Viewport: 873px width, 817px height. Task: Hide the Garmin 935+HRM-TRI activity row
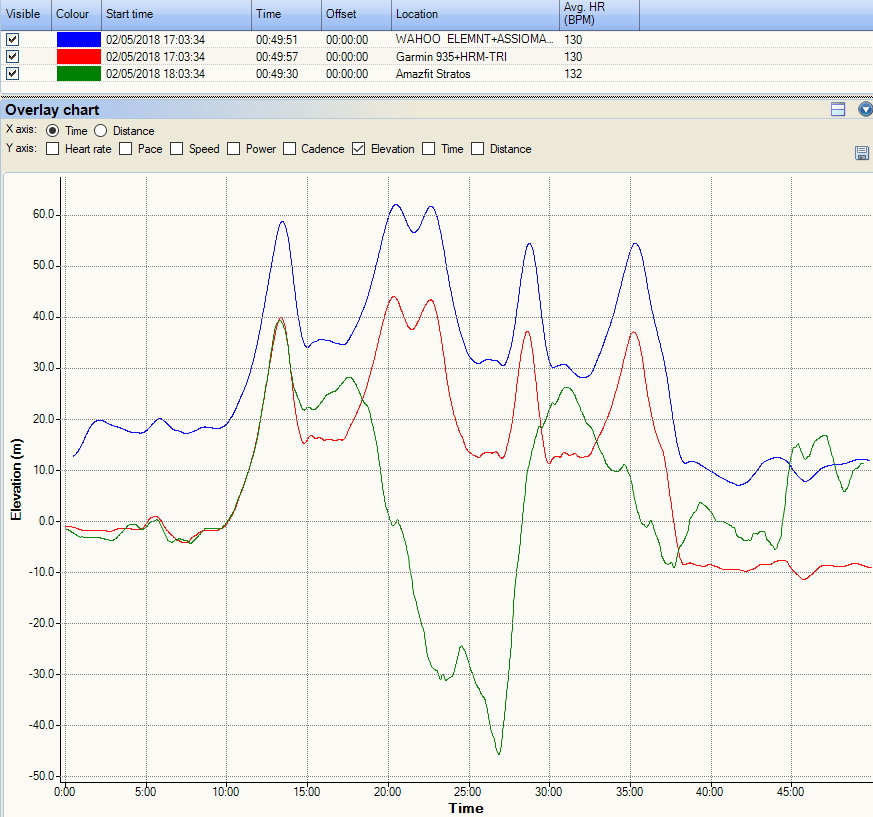click(12, 56)
